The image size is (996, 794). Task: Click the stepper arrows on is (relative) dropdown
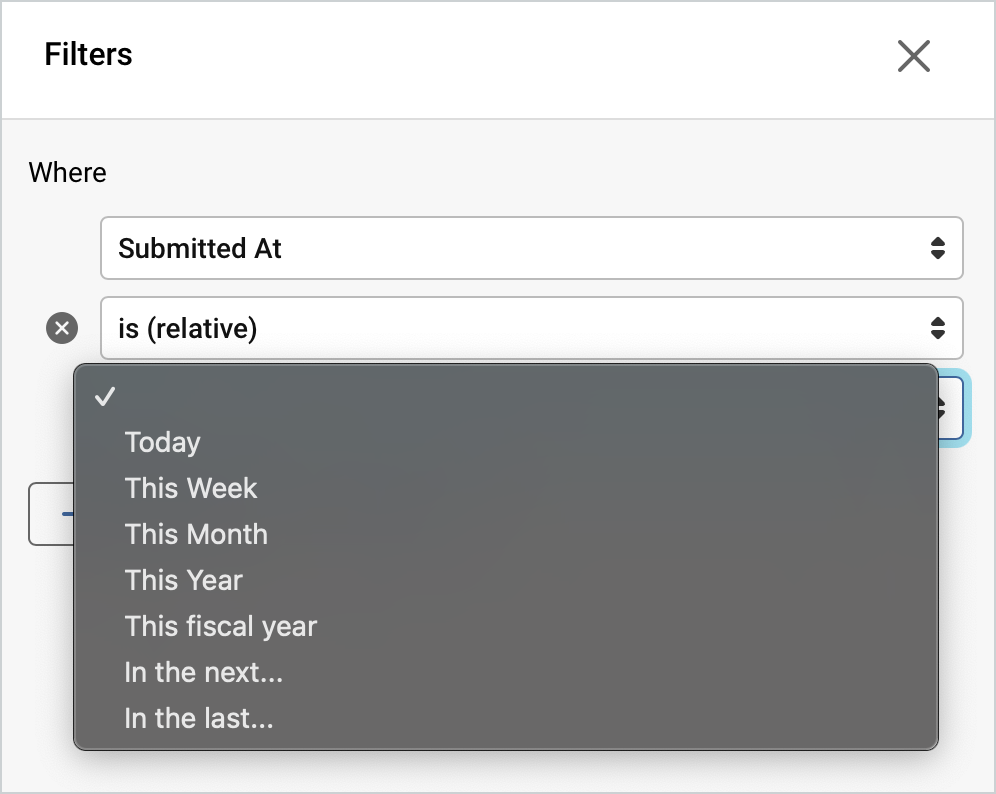tap(938, 328)
